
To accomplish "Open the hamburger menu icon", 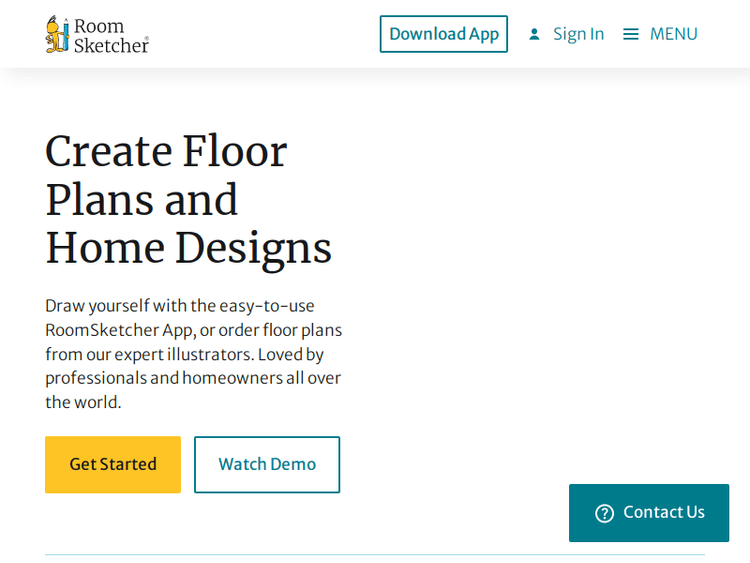I will click(x=630, y=34).
